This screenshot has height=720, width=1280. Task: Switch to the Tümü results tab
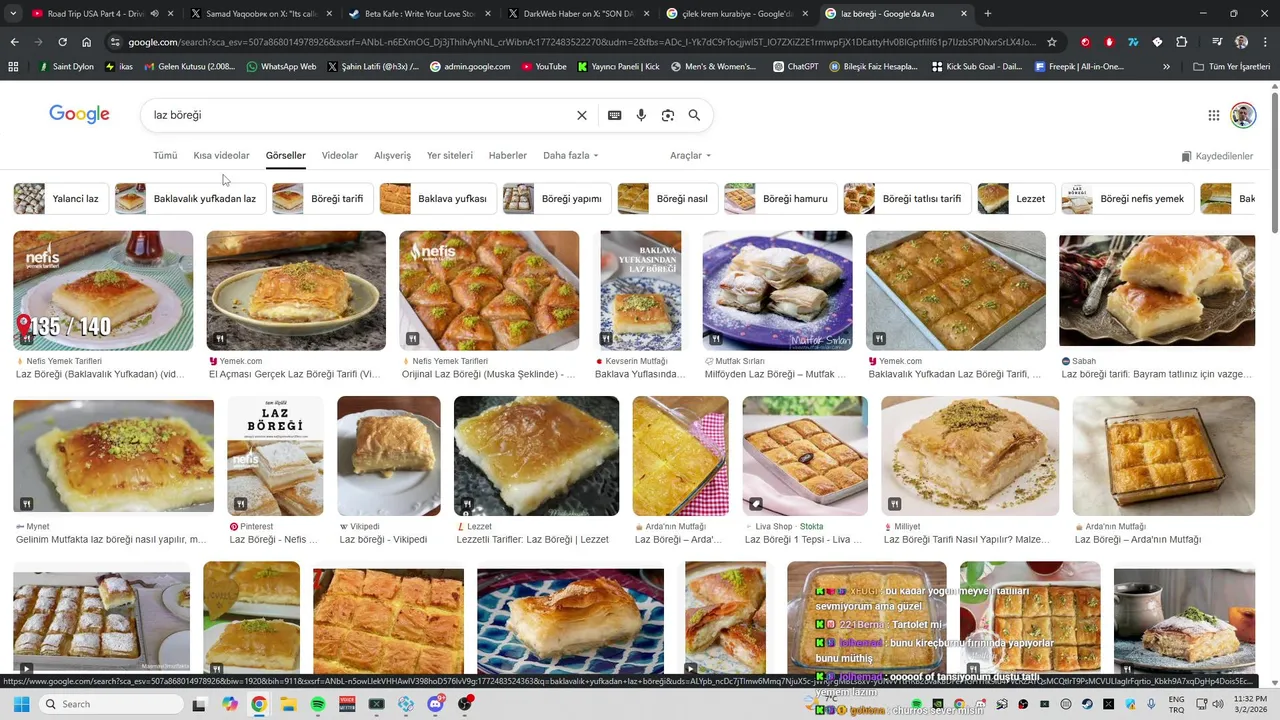(x=165, y=156)
